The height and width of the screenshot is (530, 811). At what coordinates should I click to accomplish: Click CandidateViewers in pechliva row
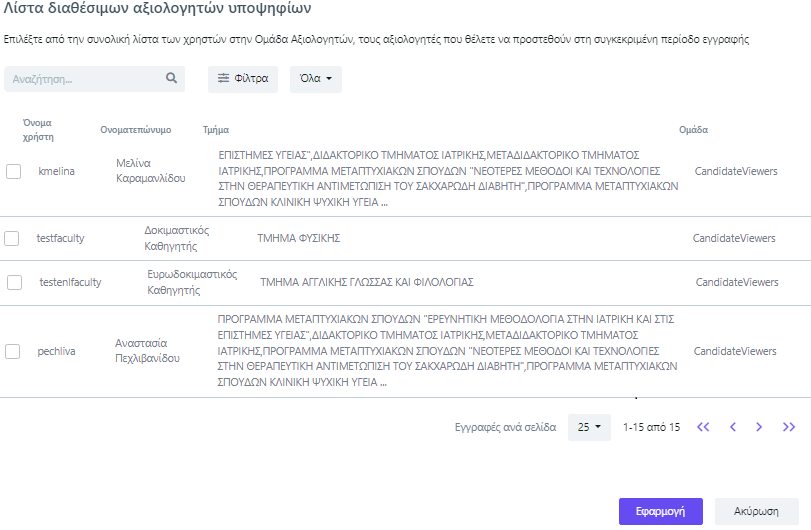(735, 352)
